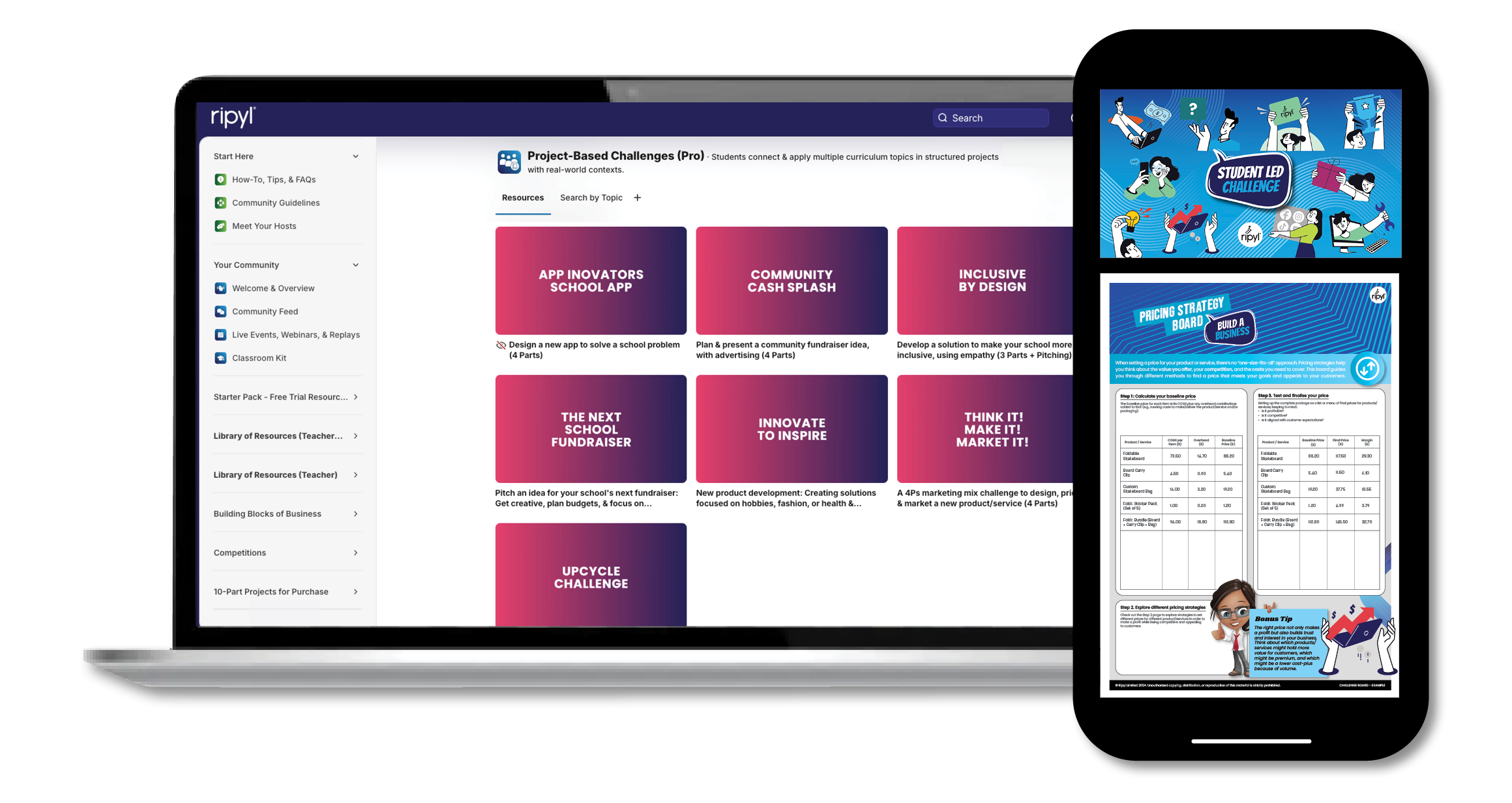Click the Community Feed chat icon

[220, 312]
